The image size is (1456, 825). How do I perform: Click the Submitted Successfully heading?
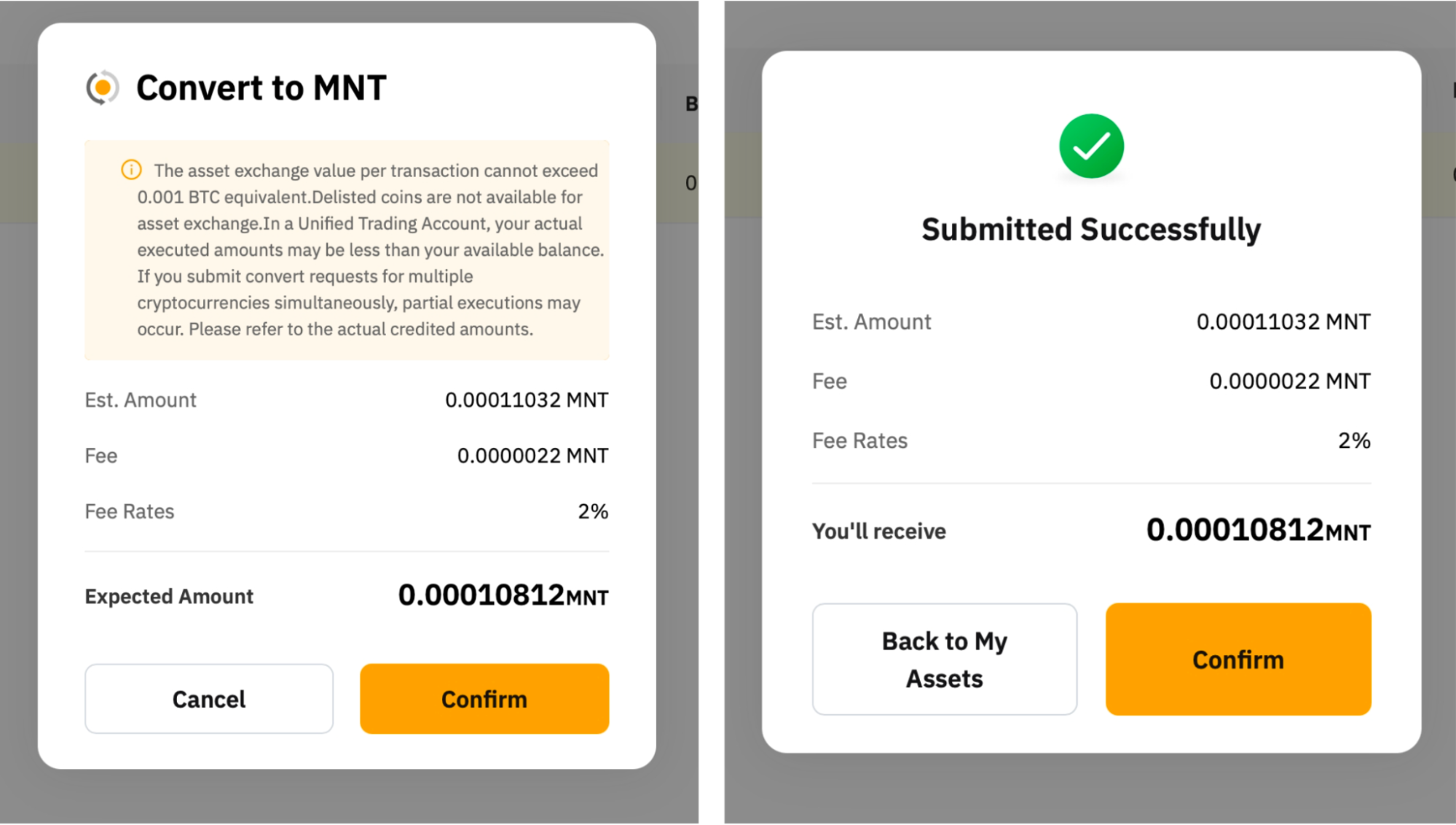1090,230
